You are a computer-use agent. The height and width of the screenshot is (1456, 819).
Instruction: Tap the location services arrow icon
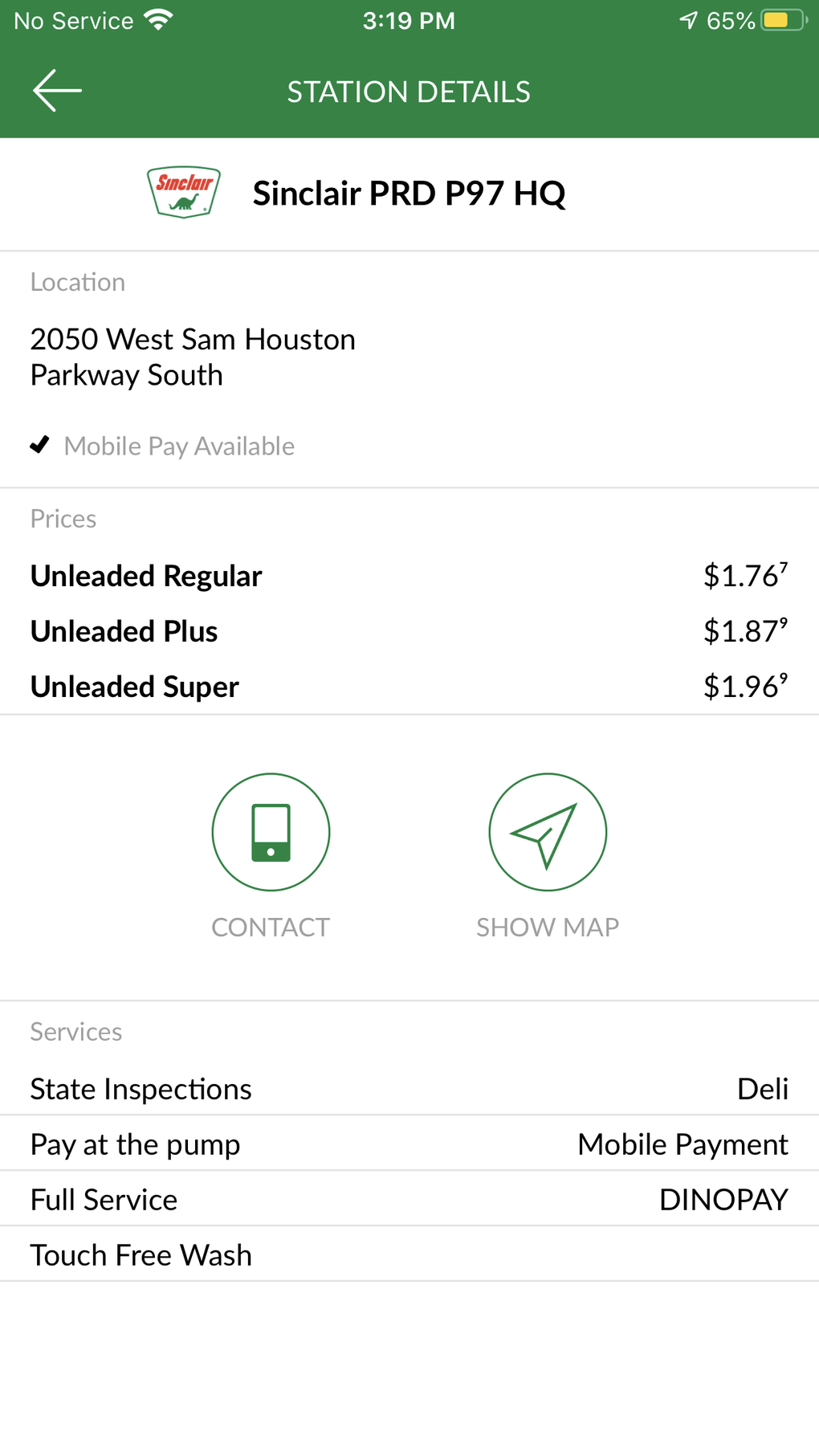point(688,20)
